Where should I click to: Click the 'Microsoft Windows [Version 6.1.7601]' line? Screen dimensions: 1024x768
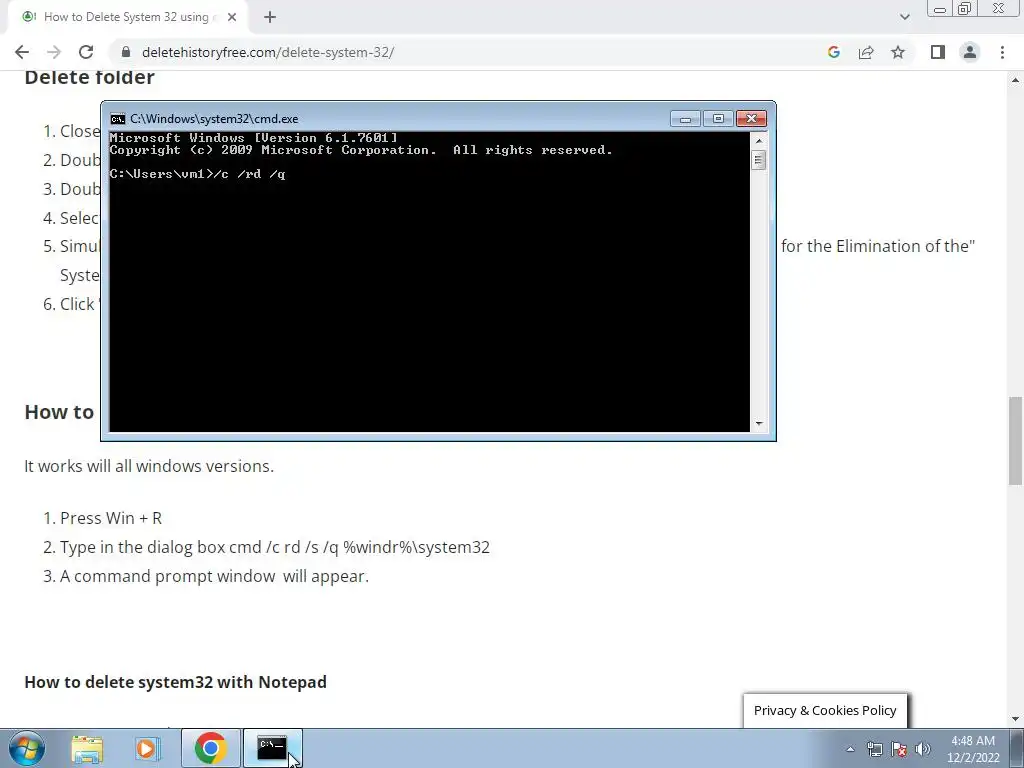[253, 138]
